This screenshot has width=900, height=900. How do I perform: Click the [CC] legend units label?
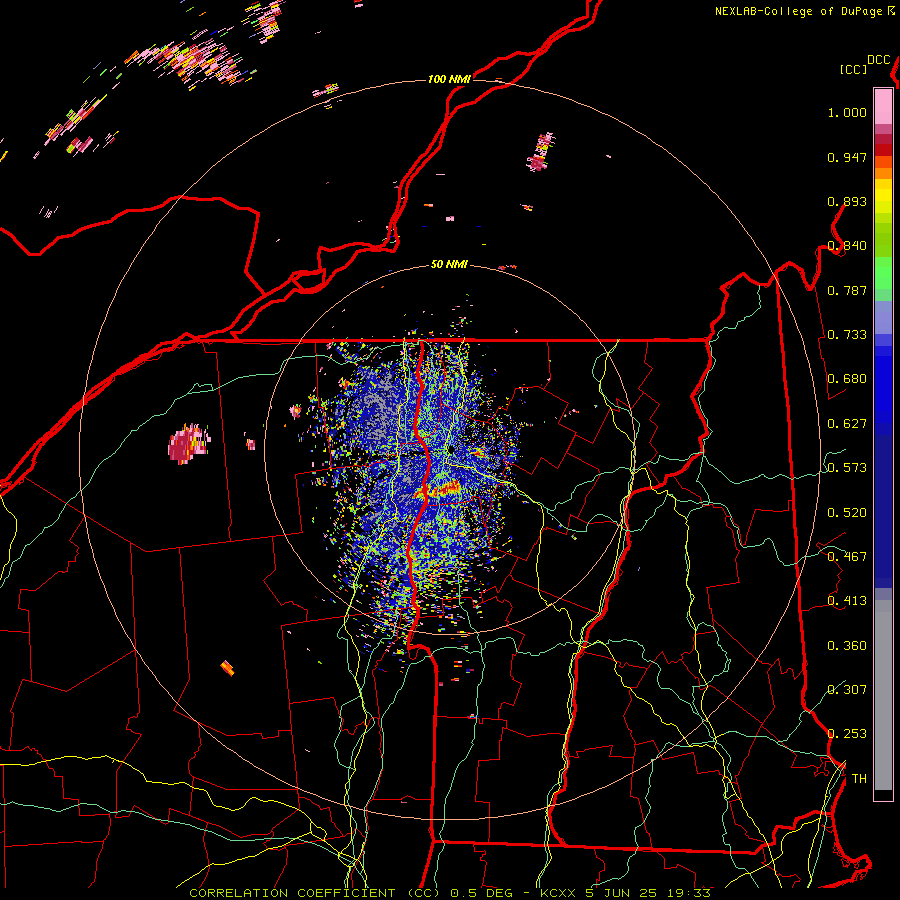point(853,69)
